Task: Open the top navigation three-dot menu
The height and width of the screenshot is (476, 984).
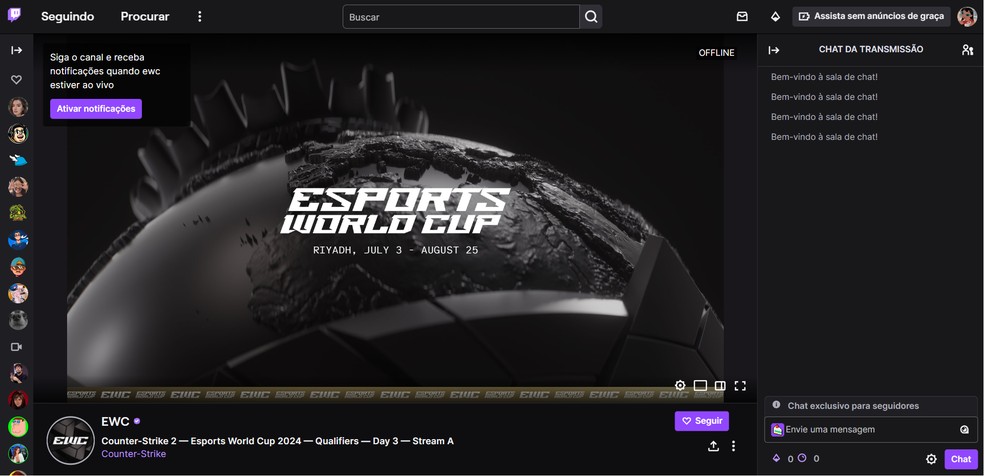Action: coord(200,16)
